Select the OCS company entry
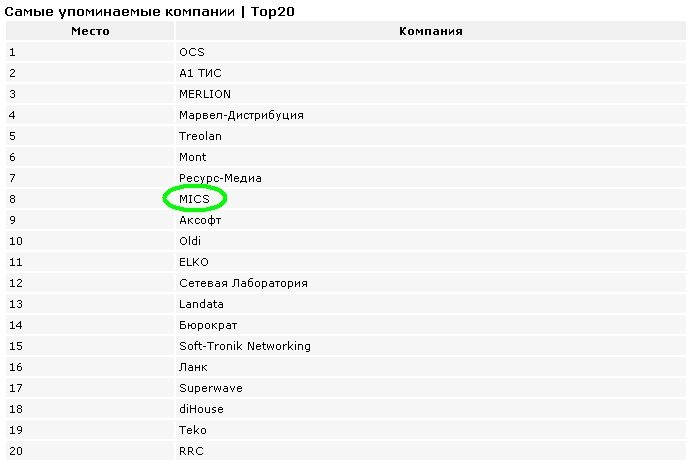Screen dimensions: 694x468 192,52
